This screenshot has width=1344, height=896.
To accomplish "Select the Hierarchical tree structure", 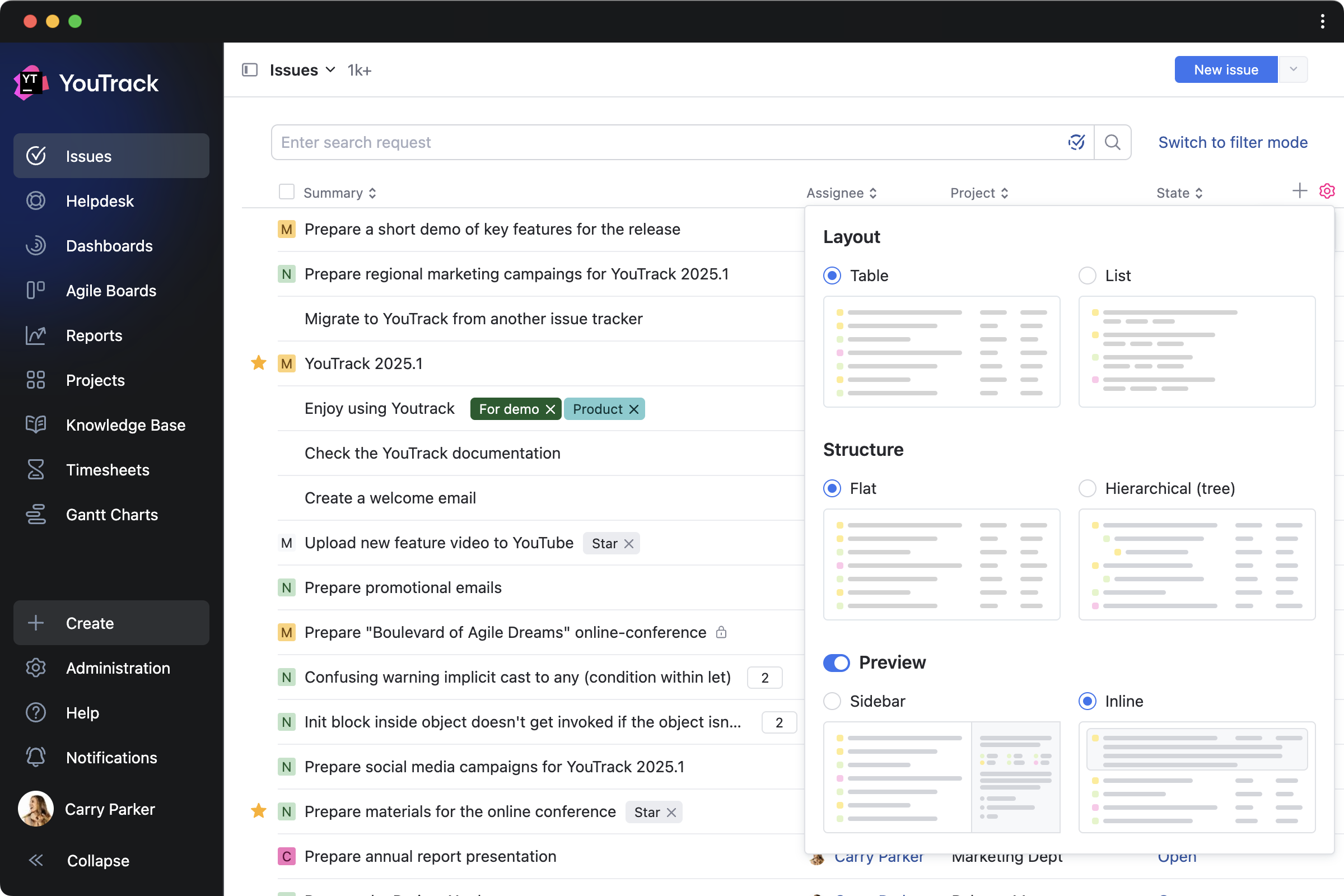I will 1088,488.
